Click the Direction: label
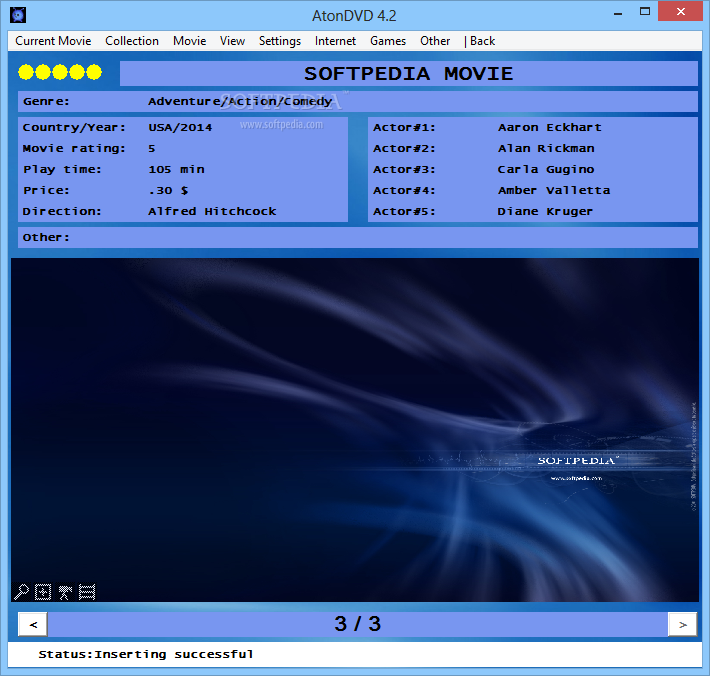 click(x=62, y=211)
